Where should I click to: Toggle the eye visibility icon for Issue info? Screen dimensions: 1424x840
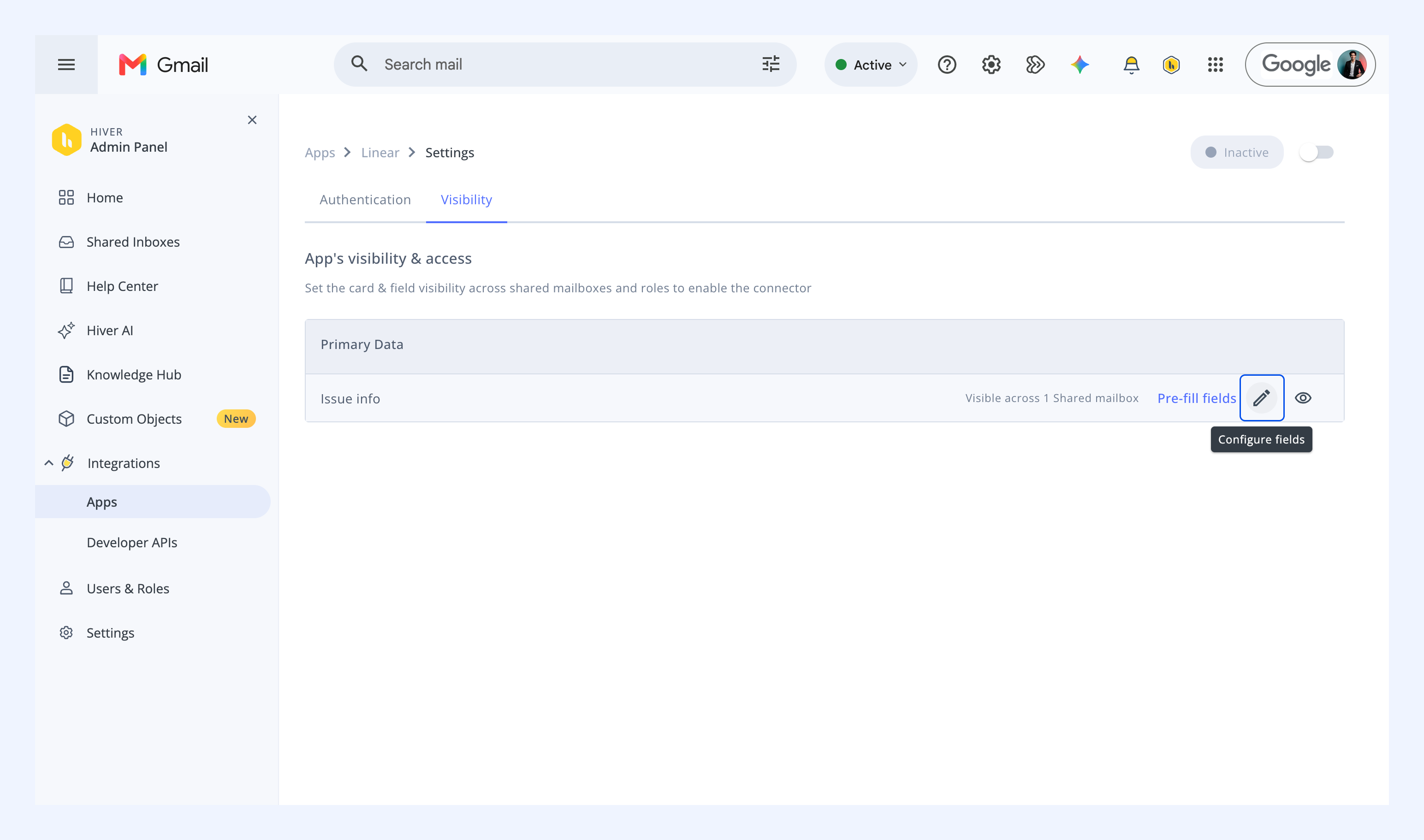coord(1303,398)
